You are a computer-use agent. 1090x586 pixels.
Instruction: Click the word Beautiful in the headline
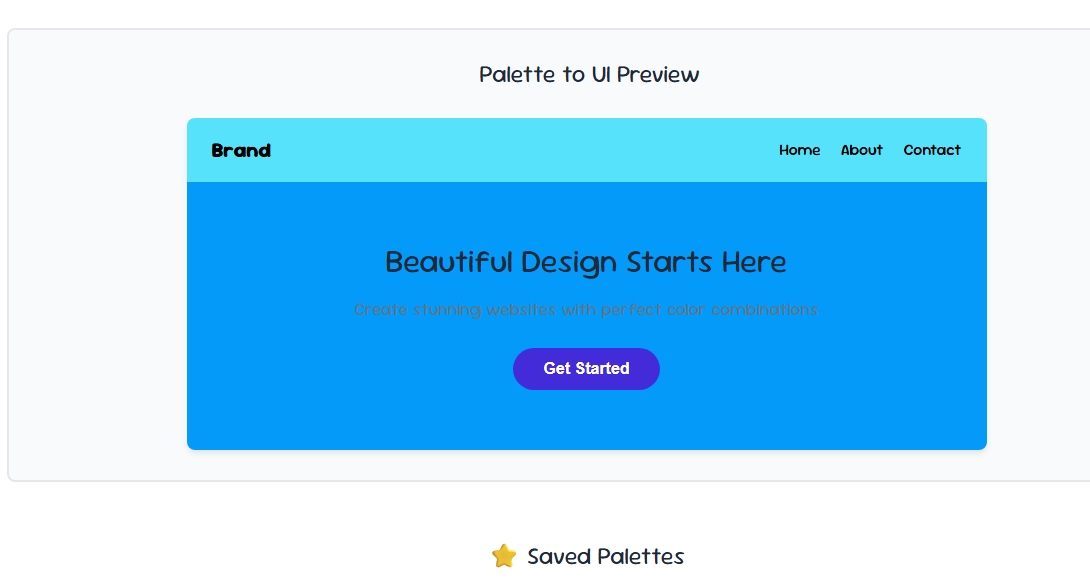point(448,263)
